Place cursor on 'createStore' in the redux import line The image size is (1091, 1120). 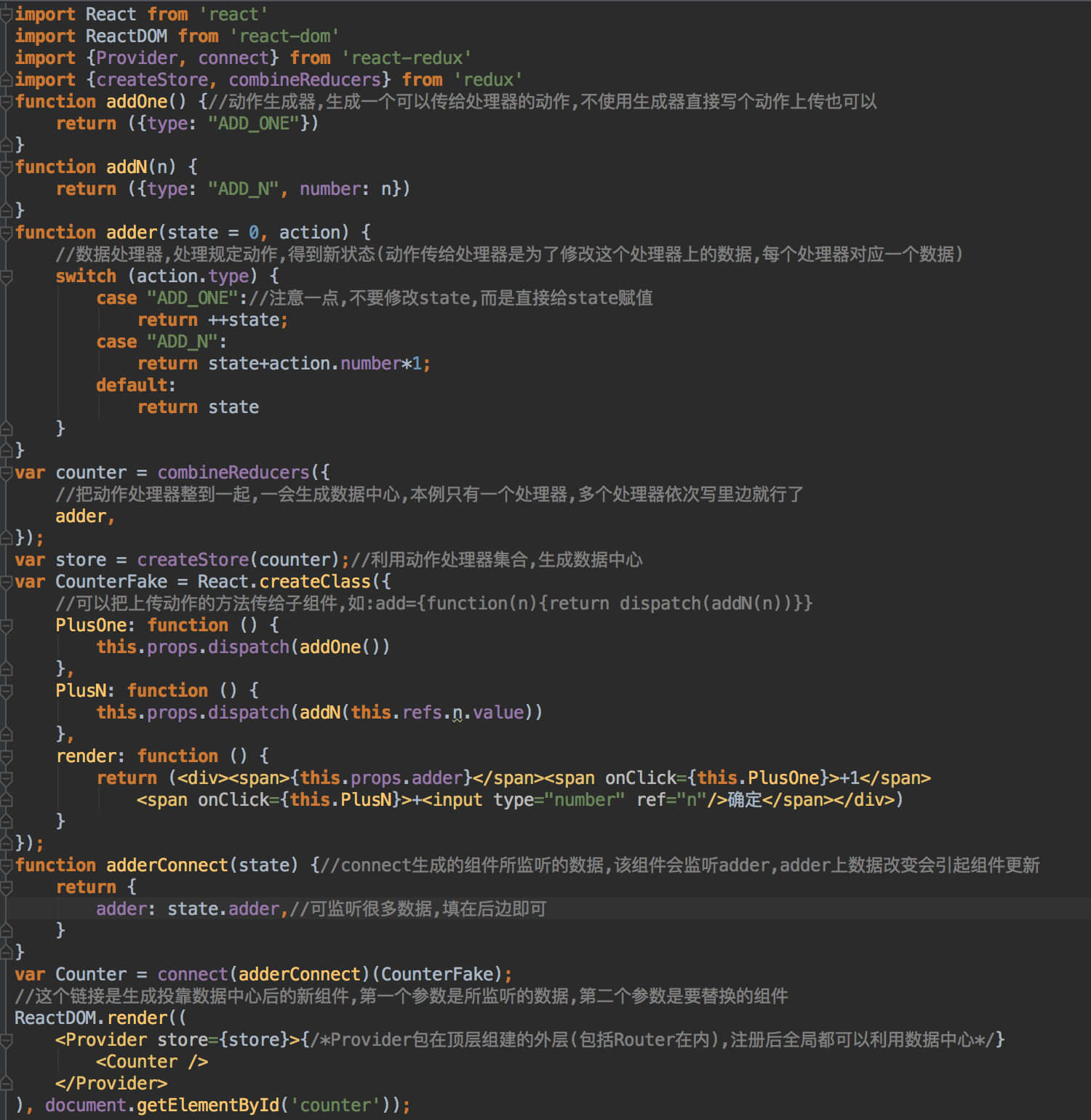click(x=152, y=80)
